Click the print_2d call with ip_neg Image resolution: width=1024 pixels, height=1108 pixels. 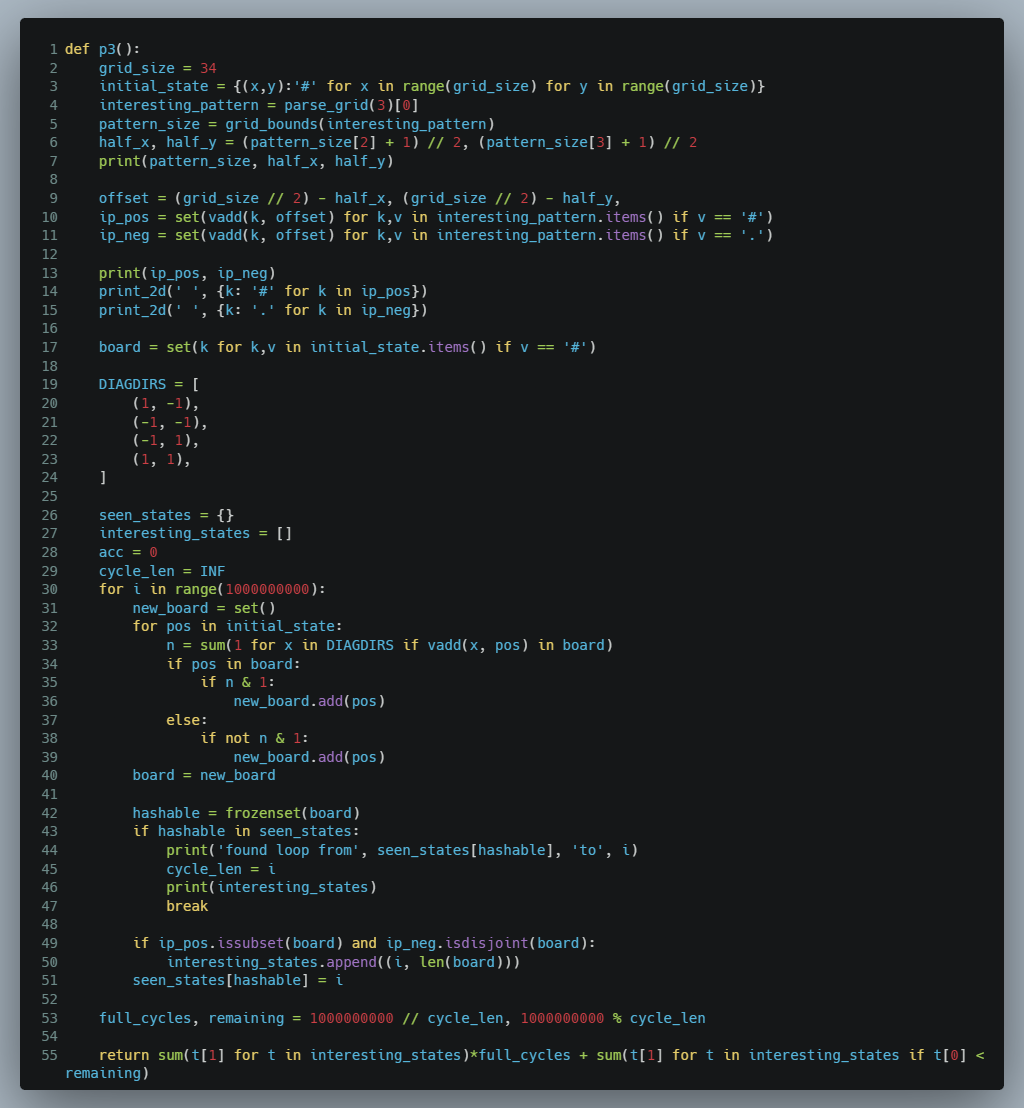tap(263, 310)
